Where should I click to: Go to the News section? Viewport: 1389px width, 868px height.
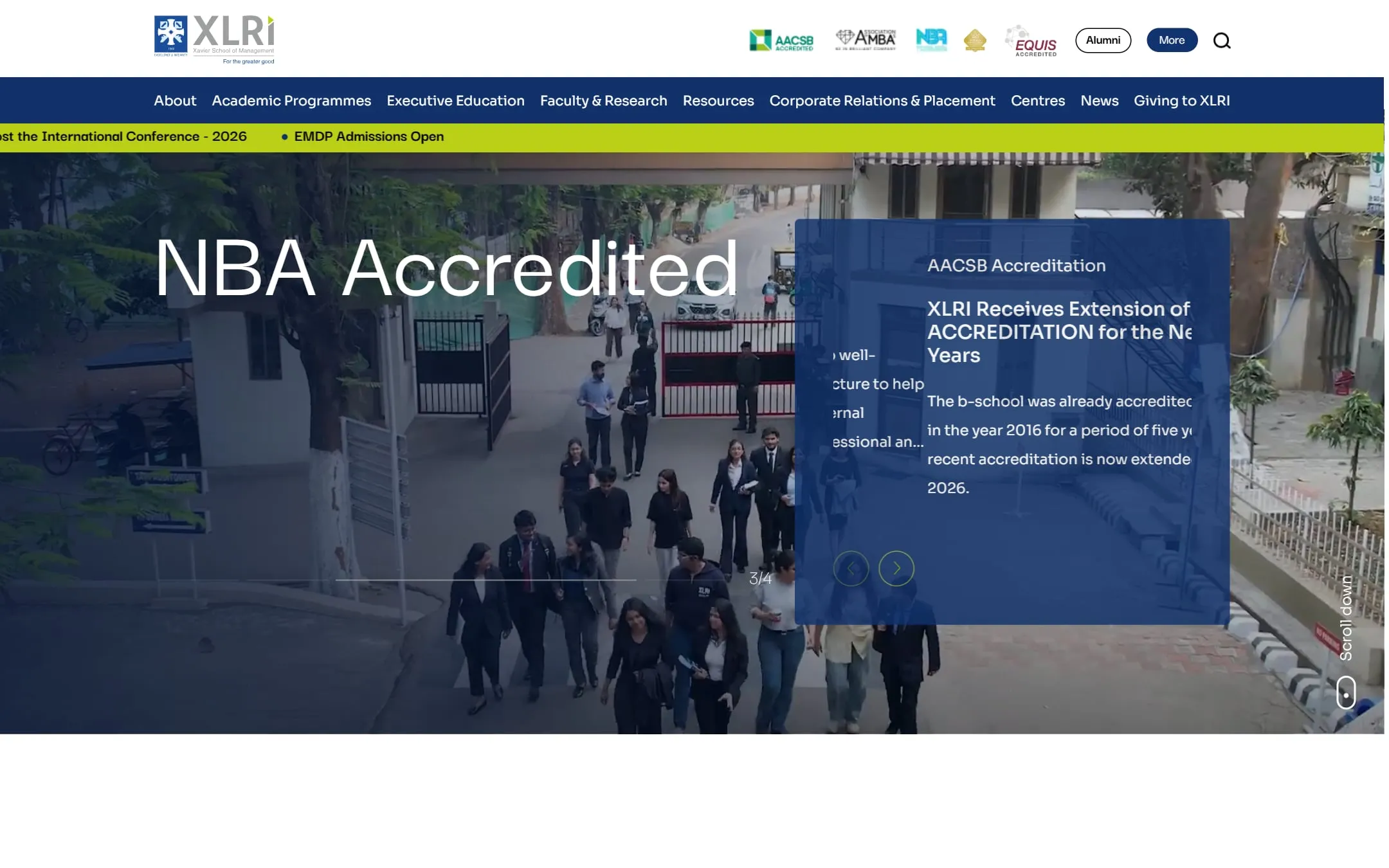pos(1099,101)
